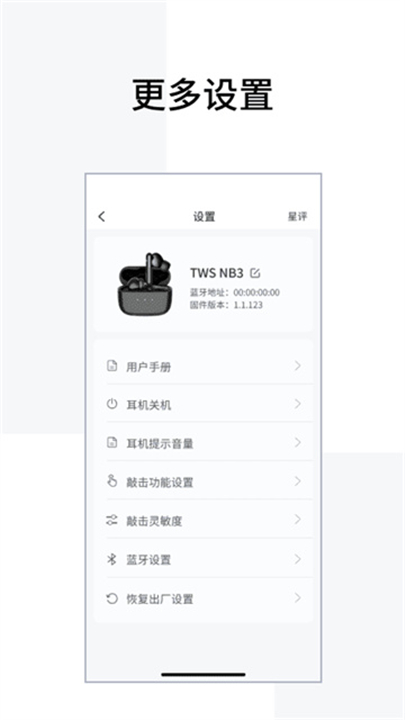Open the 耳机关机 menu item

[x=203, y=404]
